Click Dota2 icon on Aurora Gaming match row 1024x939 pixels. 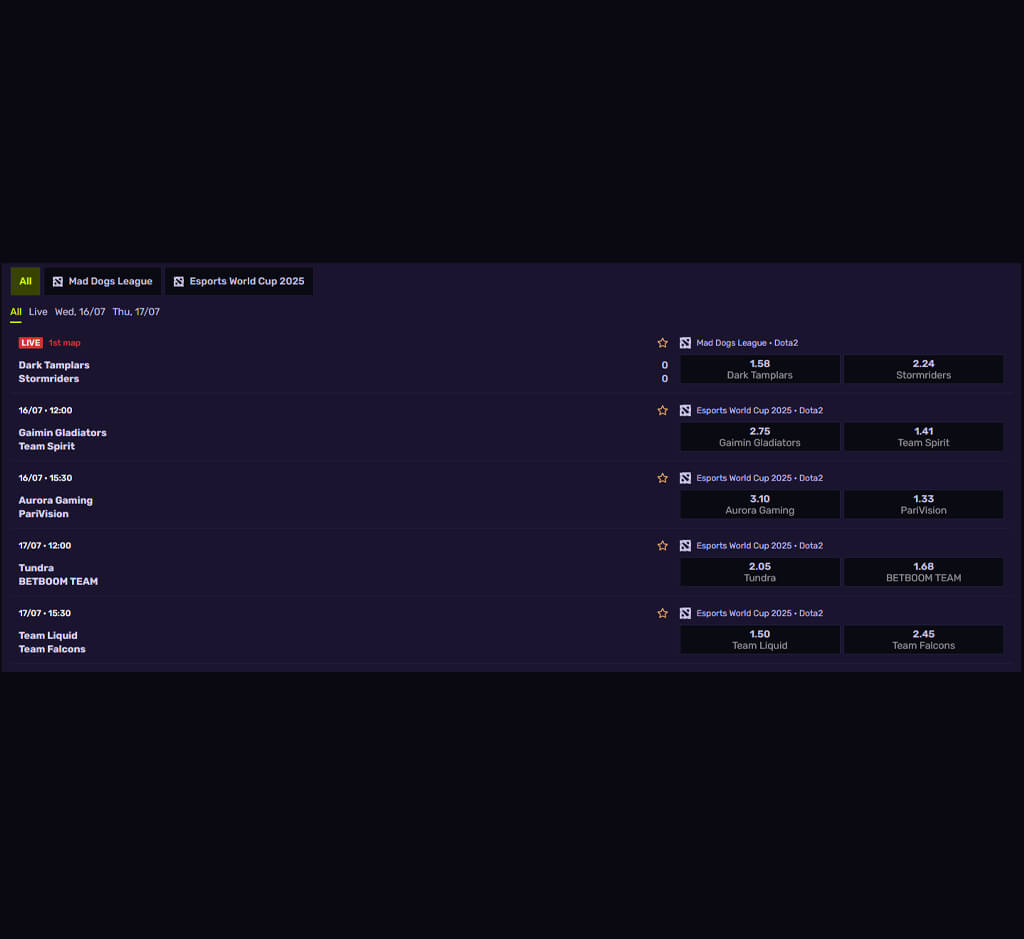point(685,478)
